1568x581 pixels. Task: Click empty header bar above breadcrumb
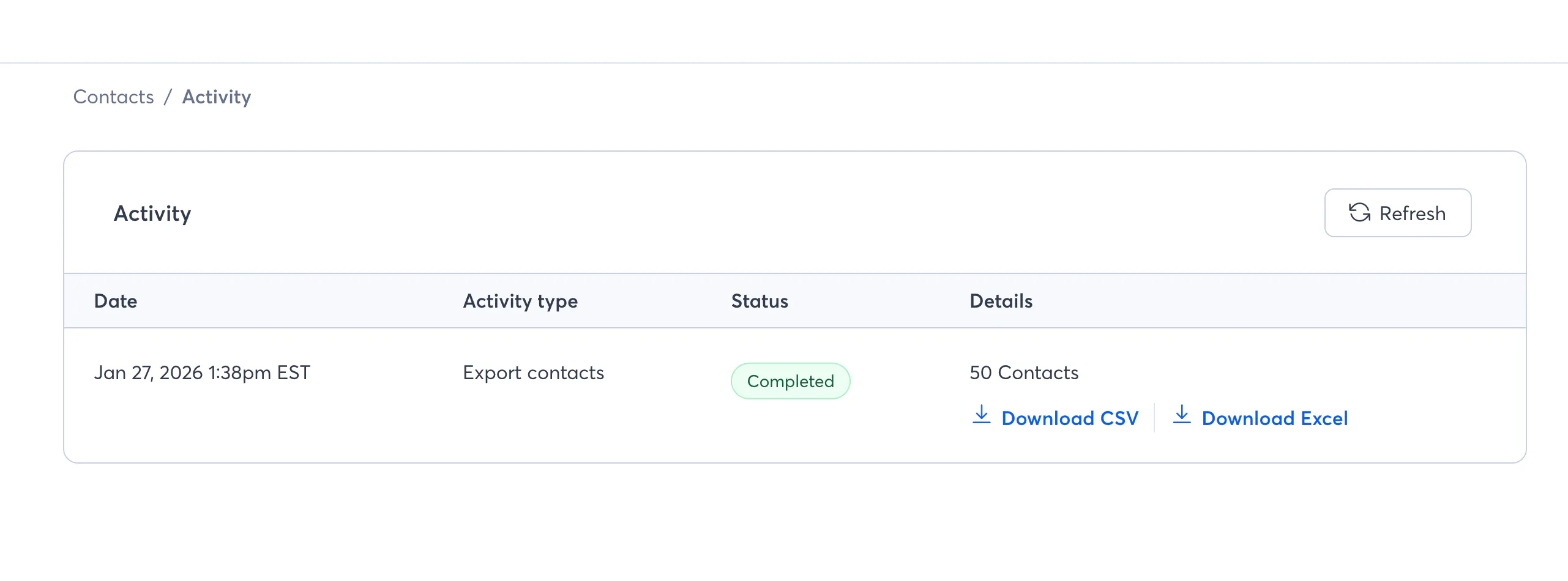(x=783, y=31)
